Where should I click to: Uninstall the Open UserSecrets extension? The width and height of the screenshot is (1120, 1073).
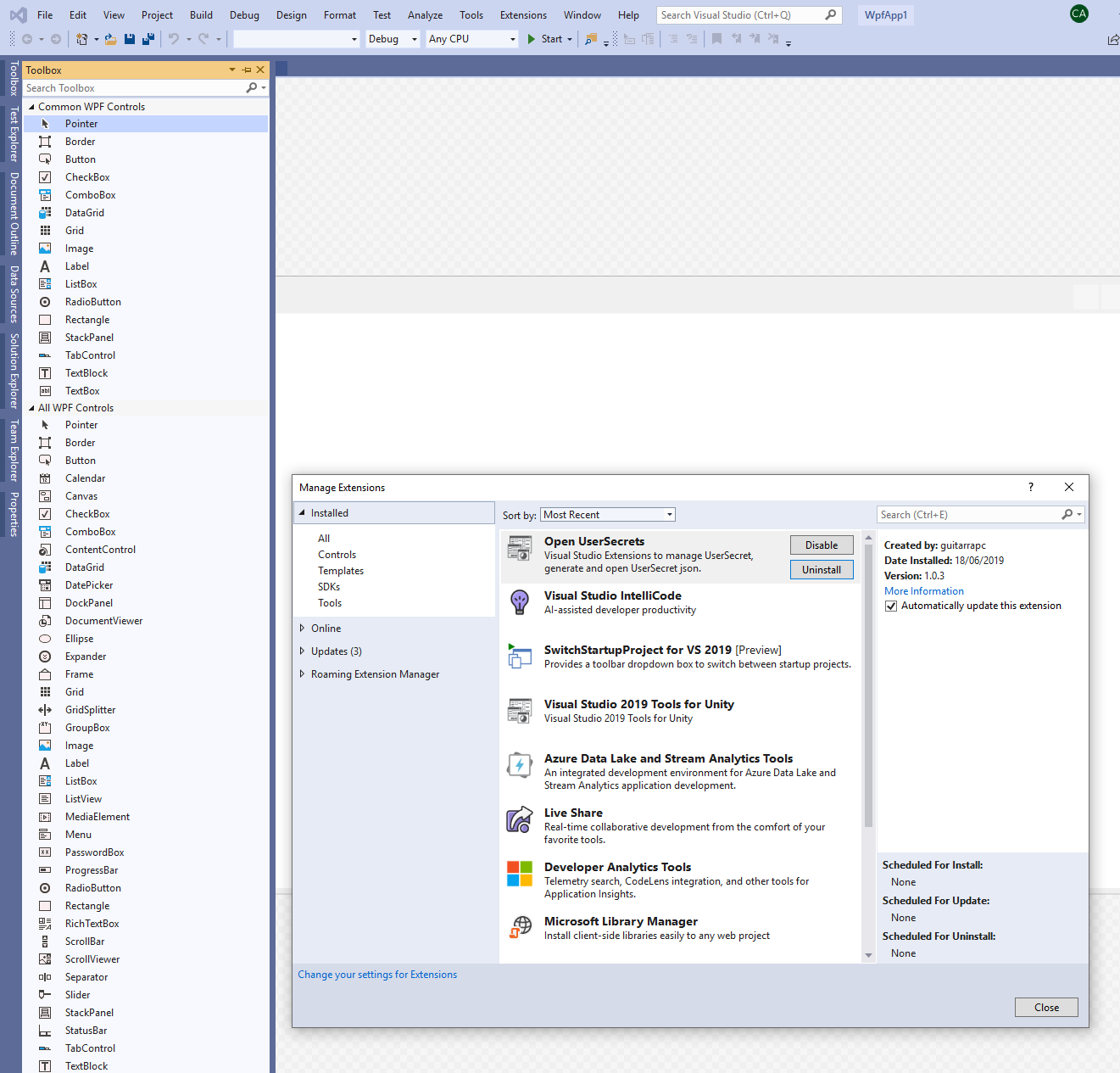pos(821,569)
